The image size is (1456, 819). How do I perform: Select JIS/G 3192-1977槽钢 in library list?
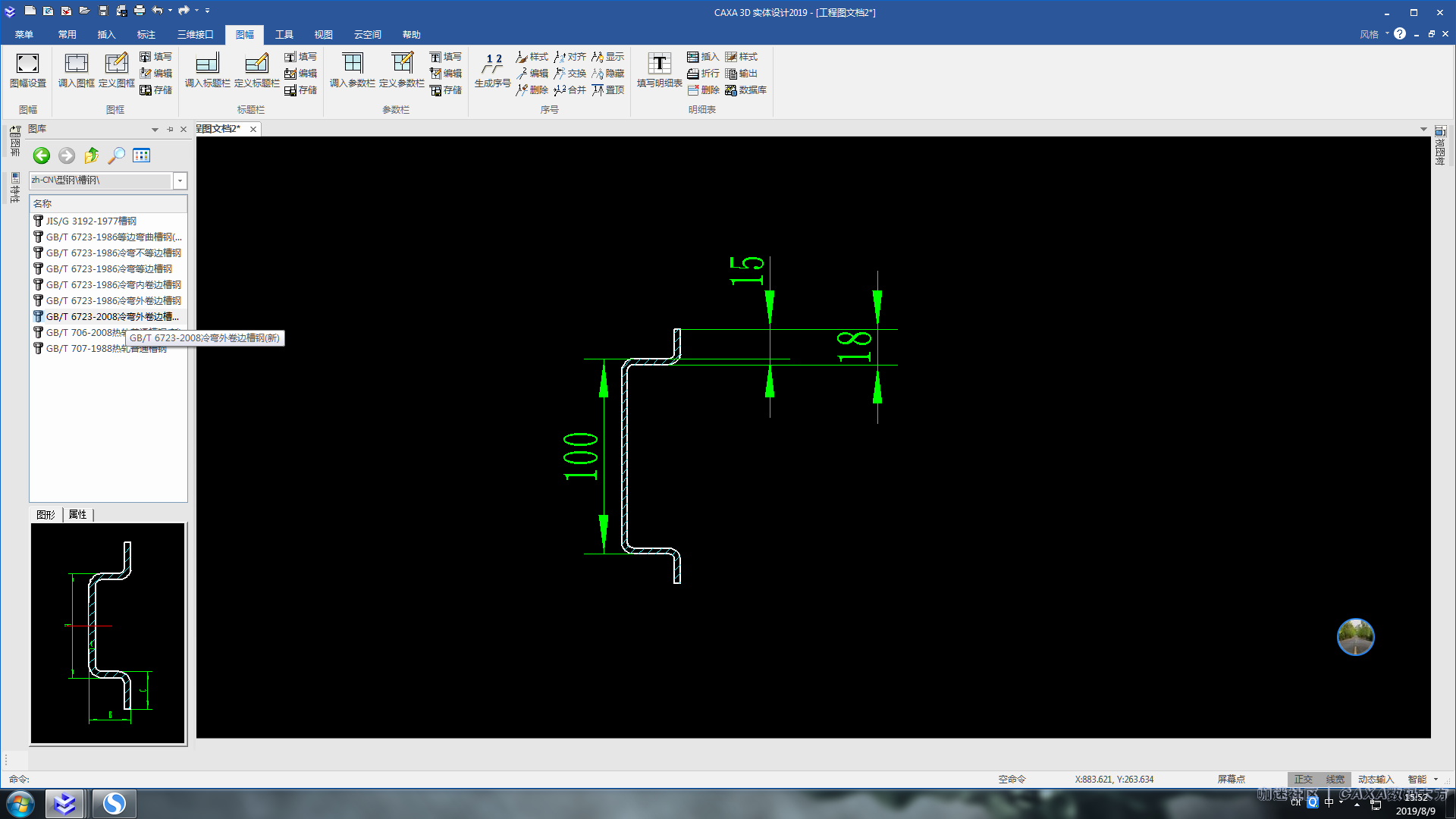91,221
